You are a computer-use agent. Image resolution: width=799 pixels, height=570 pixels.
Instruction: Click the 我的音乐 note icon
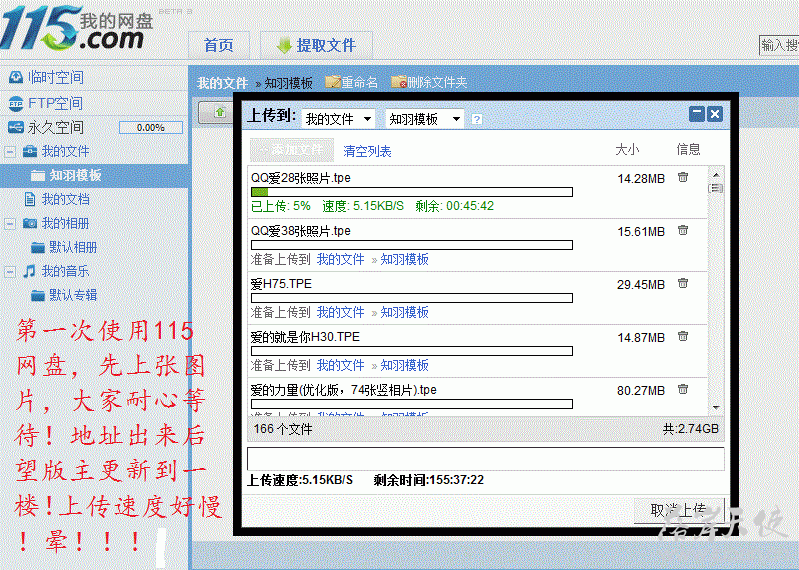[30, 271]
